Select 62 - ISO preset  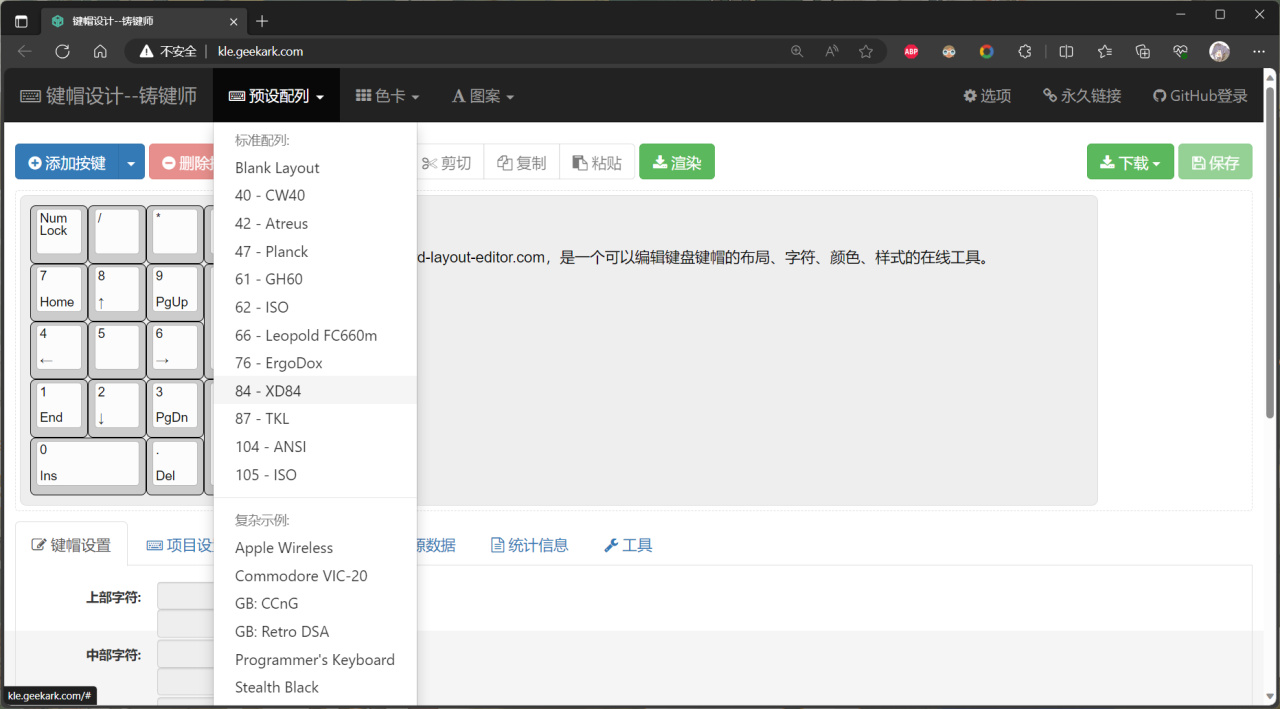coord(315,307)
